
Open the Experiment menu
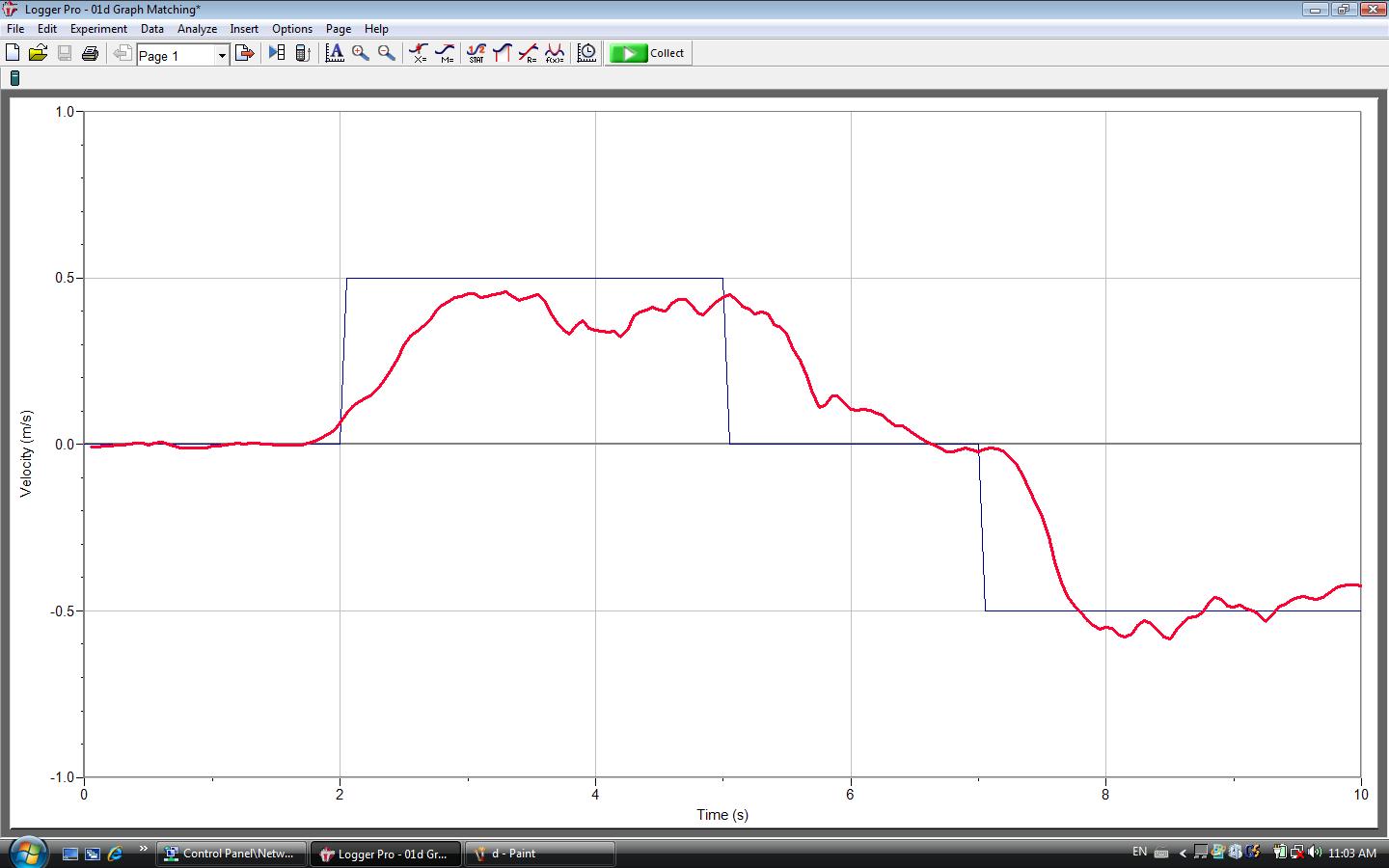point(99,29)
